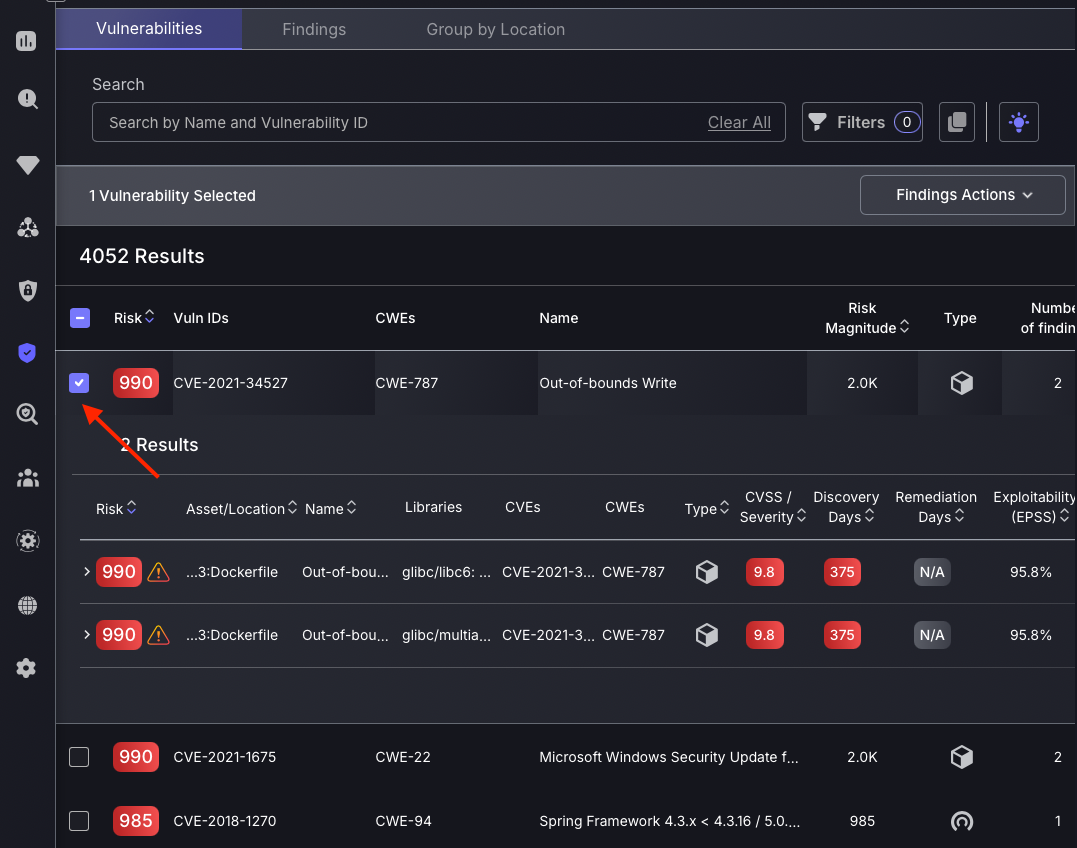Image resolution: width=1077 pixels, height=848 pixels.
Task: Click the Spring Framework 4.3.x name cell
Action: (x=670, y=821)
